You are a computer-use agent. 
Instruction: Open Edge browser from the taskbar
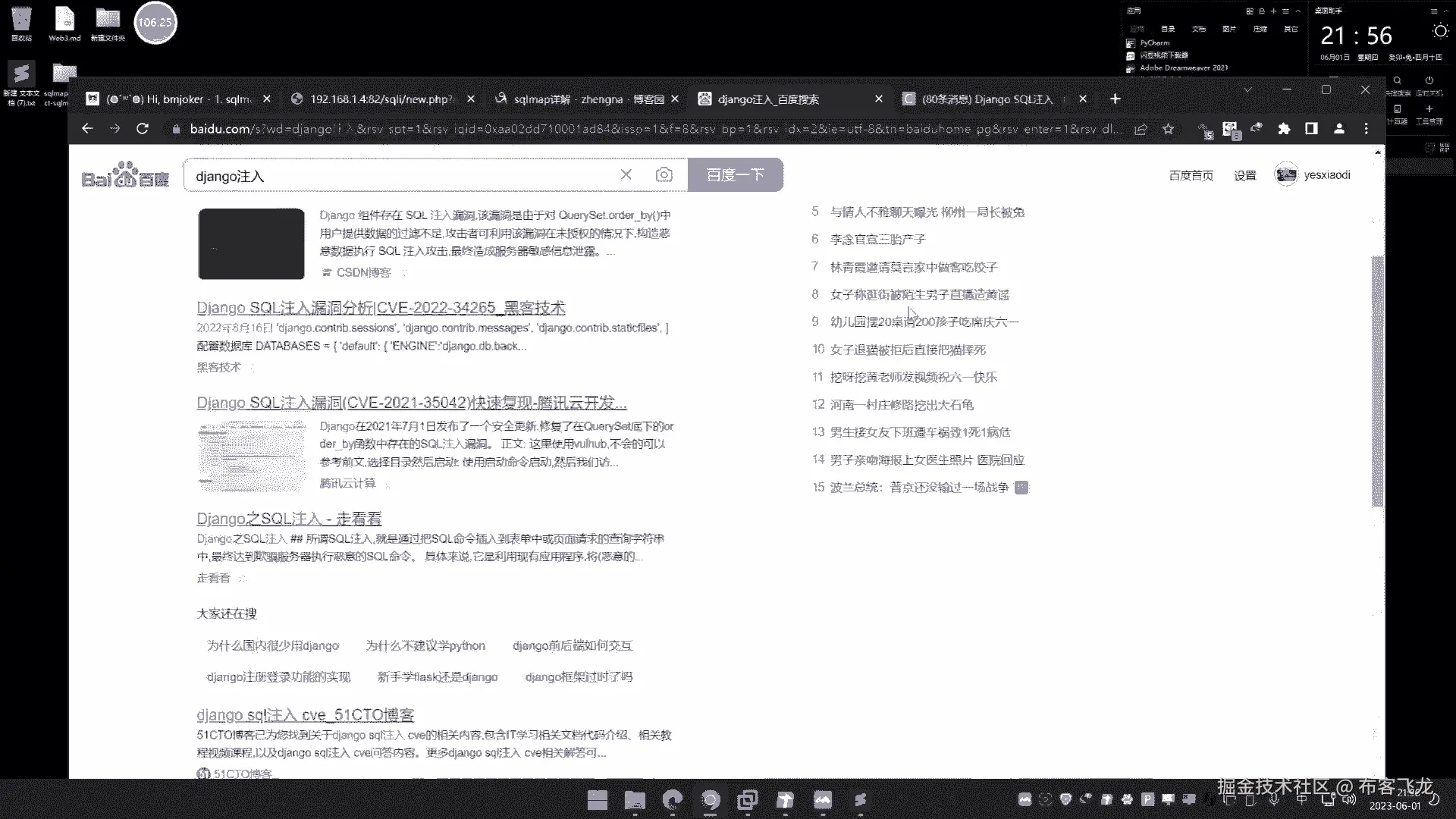click(x=672, y=800)
